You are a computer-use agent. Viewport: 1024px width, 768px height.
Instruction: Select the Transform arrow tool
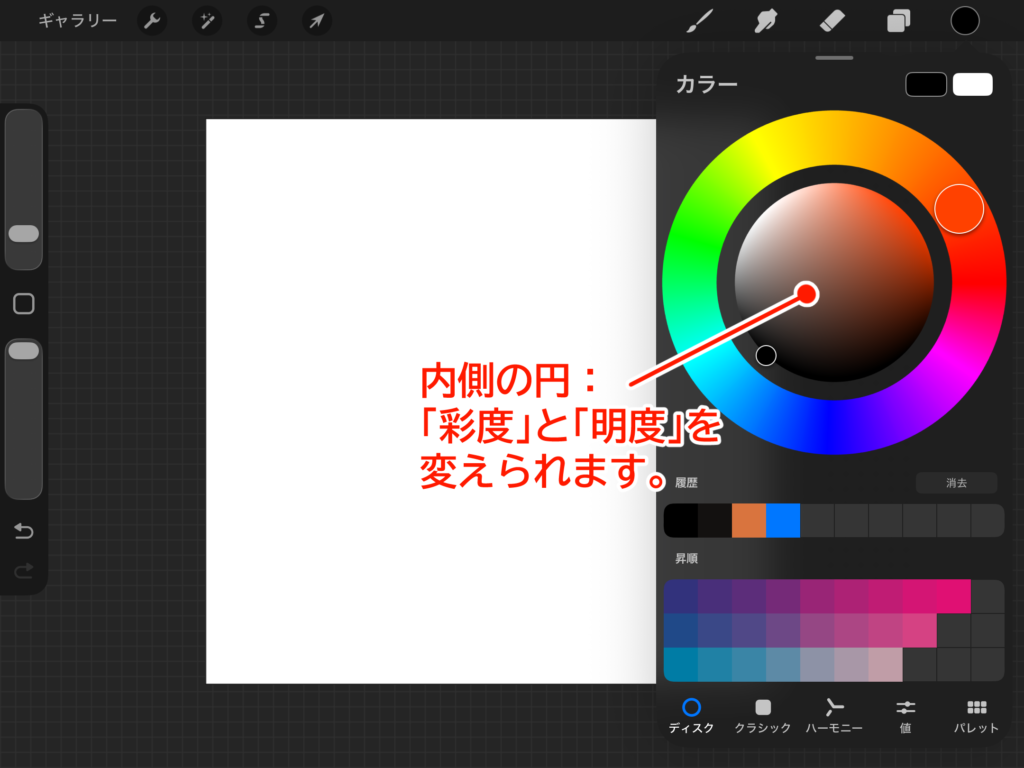317,21
